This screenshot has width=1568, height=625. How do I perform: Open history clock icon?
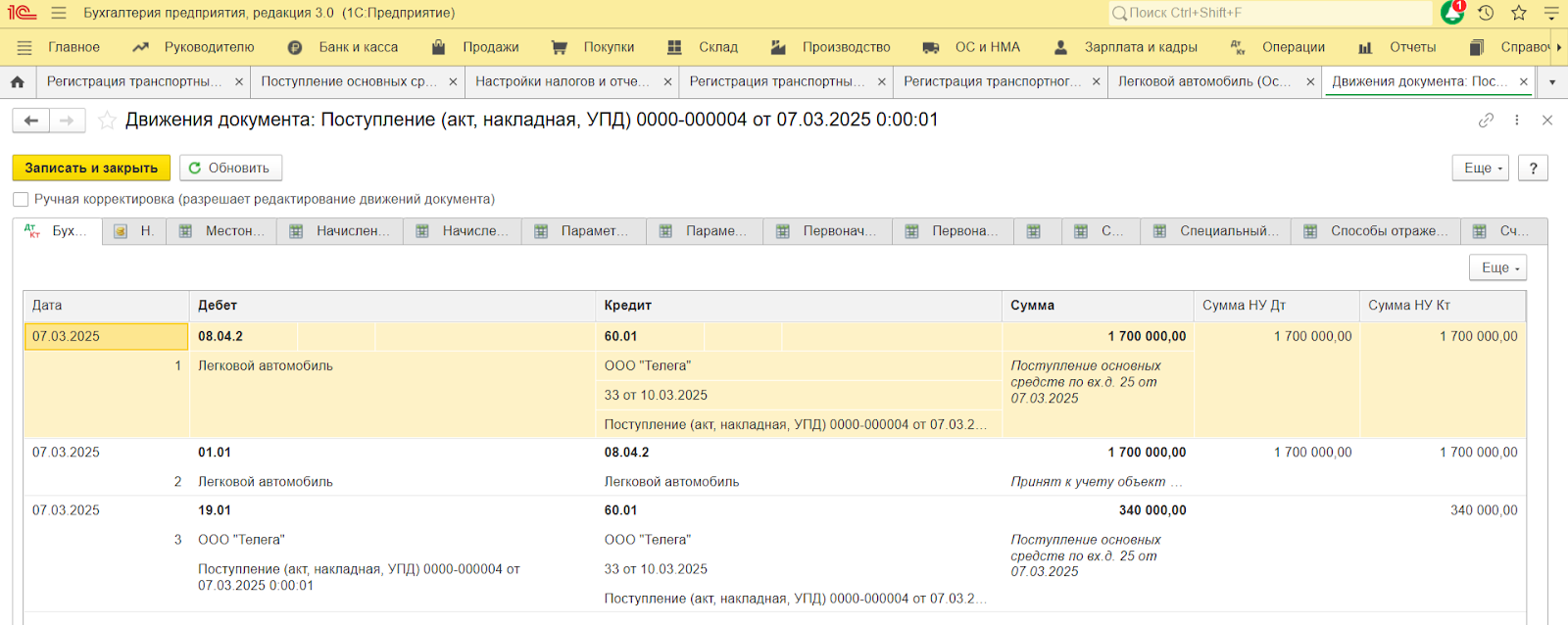(1486, 13)
